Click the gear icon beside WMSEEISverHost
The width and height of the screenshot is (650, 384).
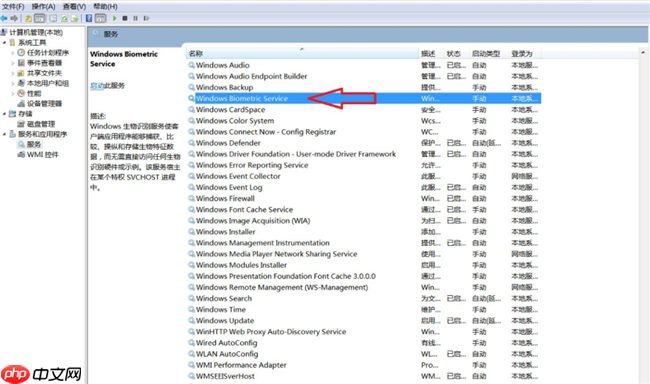[192, 376]
